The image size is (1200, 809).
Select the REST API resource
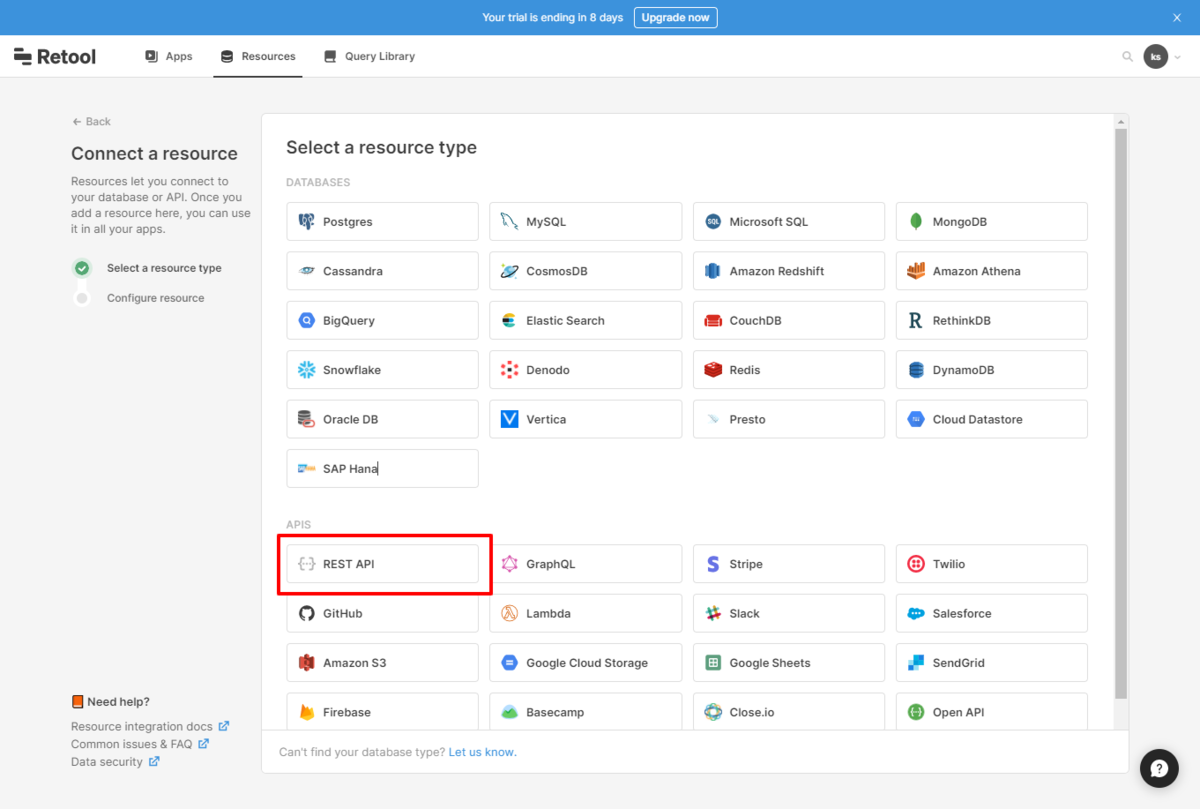click(383, 564)
